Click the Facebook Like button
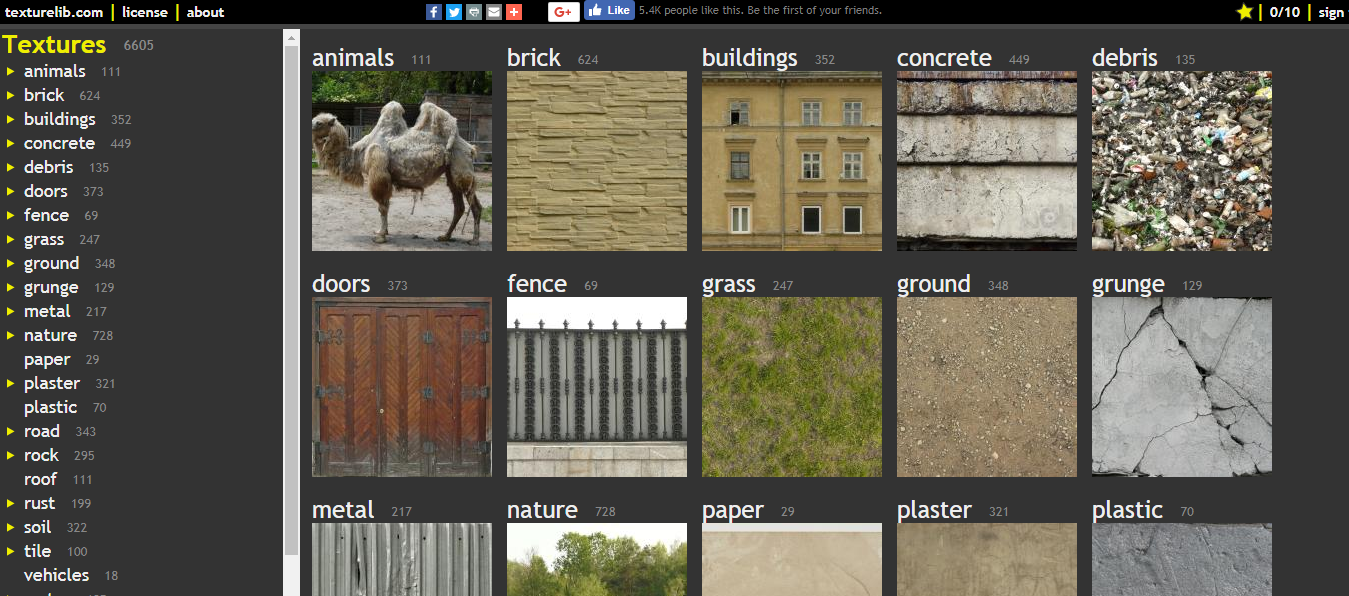 pos(609,11)
